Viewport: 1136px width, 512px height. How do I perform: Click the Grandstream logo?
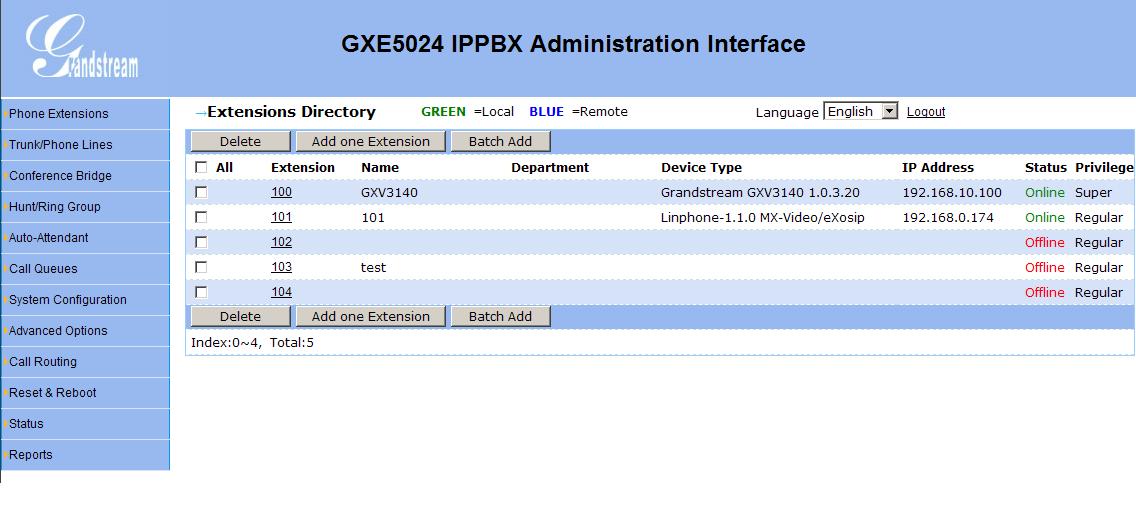(x=83, y=47)
